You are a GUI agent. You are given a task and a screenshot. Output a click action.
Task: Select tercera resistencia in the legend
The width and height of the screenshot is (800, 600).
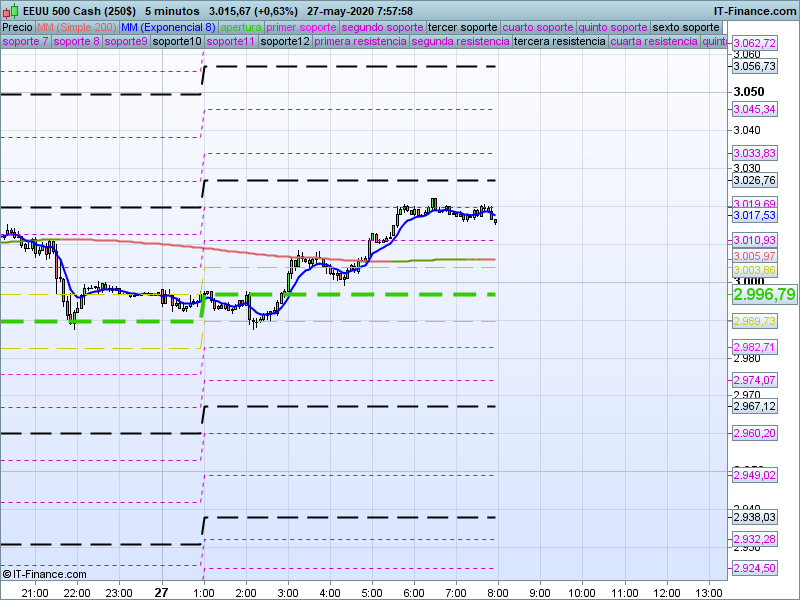pyautogui.click(x=558, y=42)
